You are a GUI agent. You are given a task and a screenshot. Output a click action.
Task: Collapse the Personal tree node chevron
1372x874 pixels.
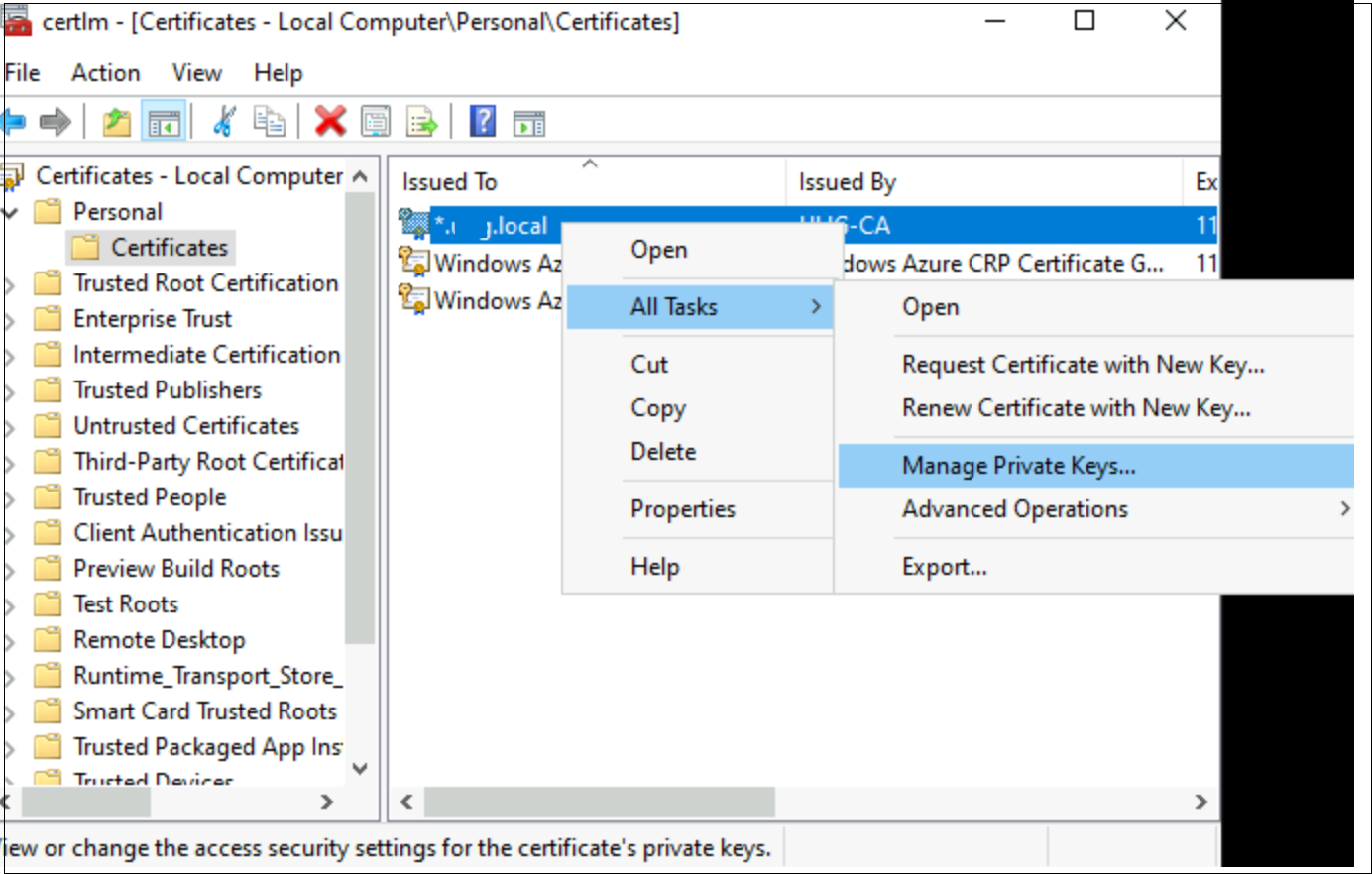click(10, 211)
